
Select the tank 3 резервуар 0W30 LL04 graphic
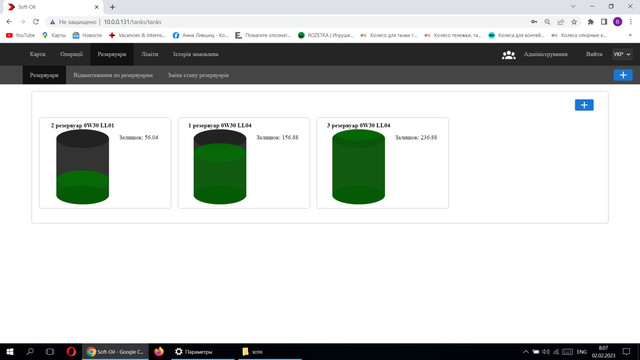click(358, 167)
